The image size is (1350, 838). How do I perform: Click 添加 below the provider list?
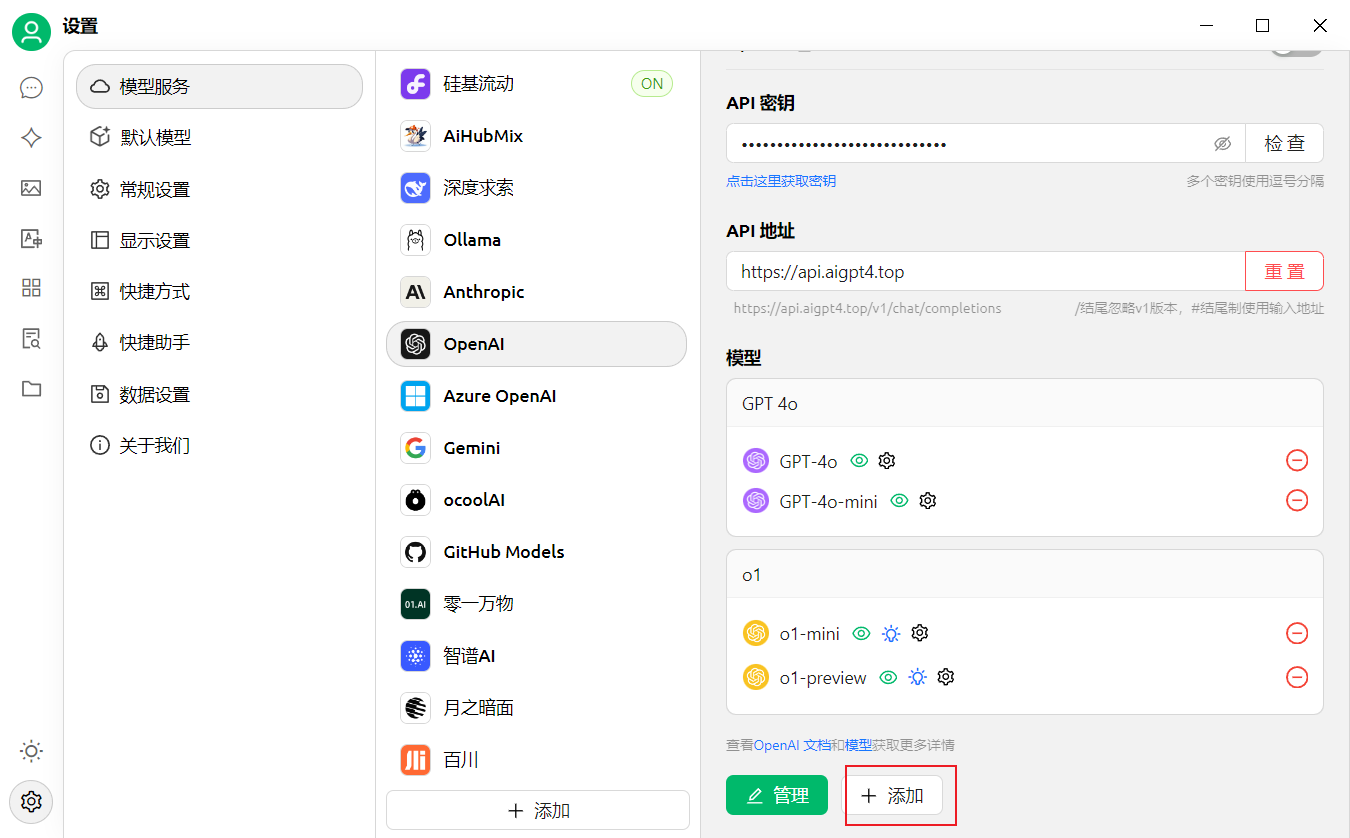pos(538,810)
